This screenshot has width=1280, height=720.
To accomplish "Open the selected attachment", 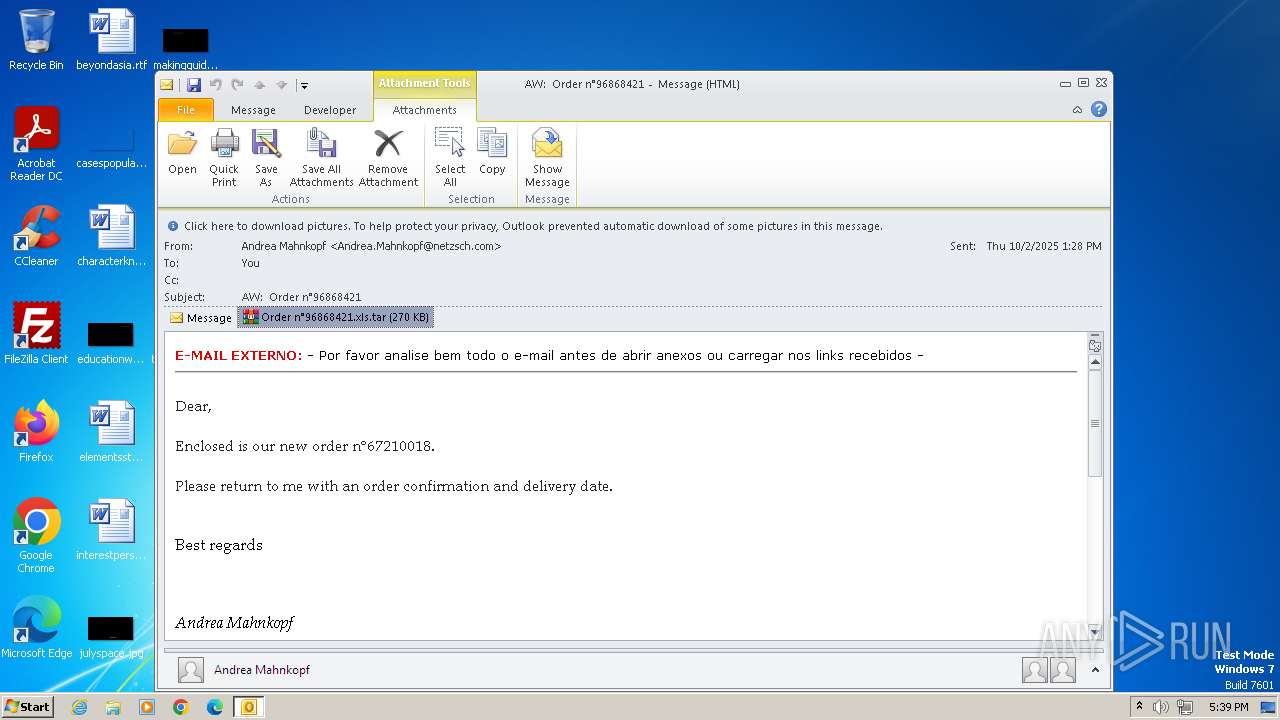I will click(x=182, y=153).
